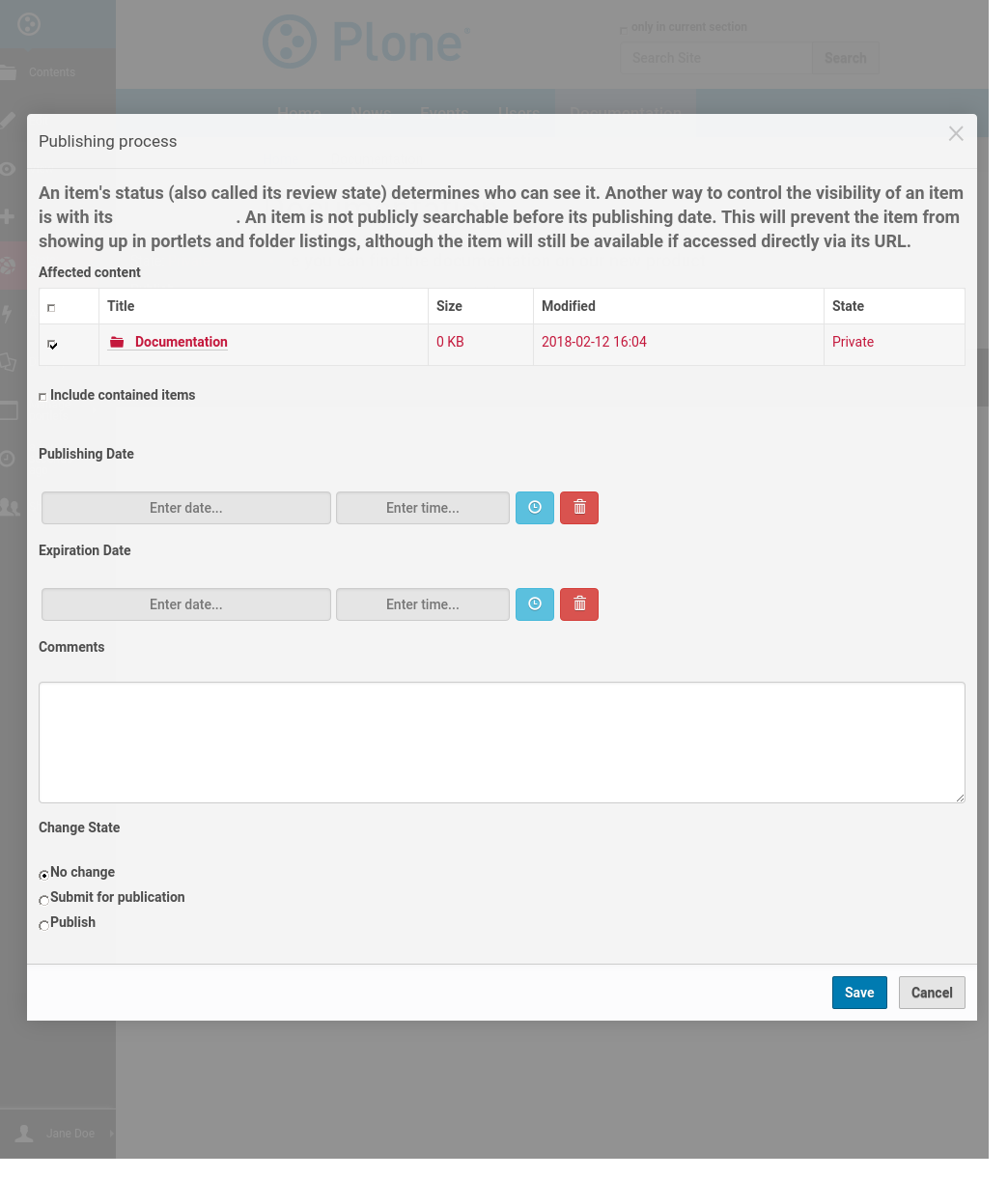1008x1178 pixels.
Task: Open the Publishing Date date picker field
Action: (x=186, y=508)
